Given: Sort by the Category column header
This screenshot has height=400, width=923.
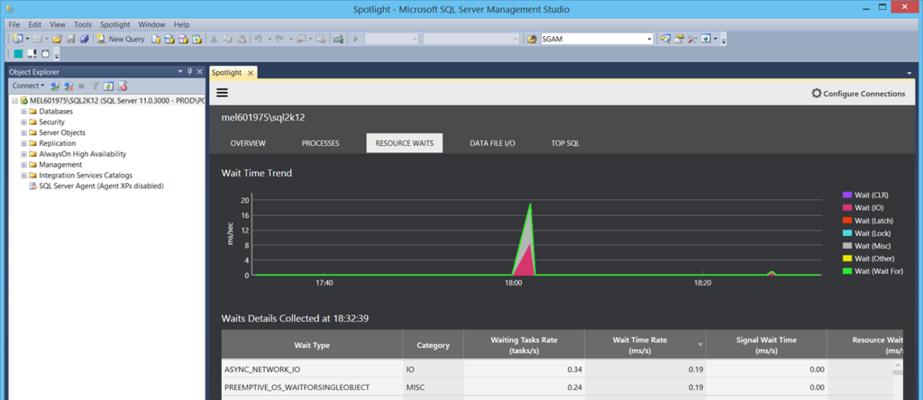Looking at the screenshot, I should coord(433,345).
